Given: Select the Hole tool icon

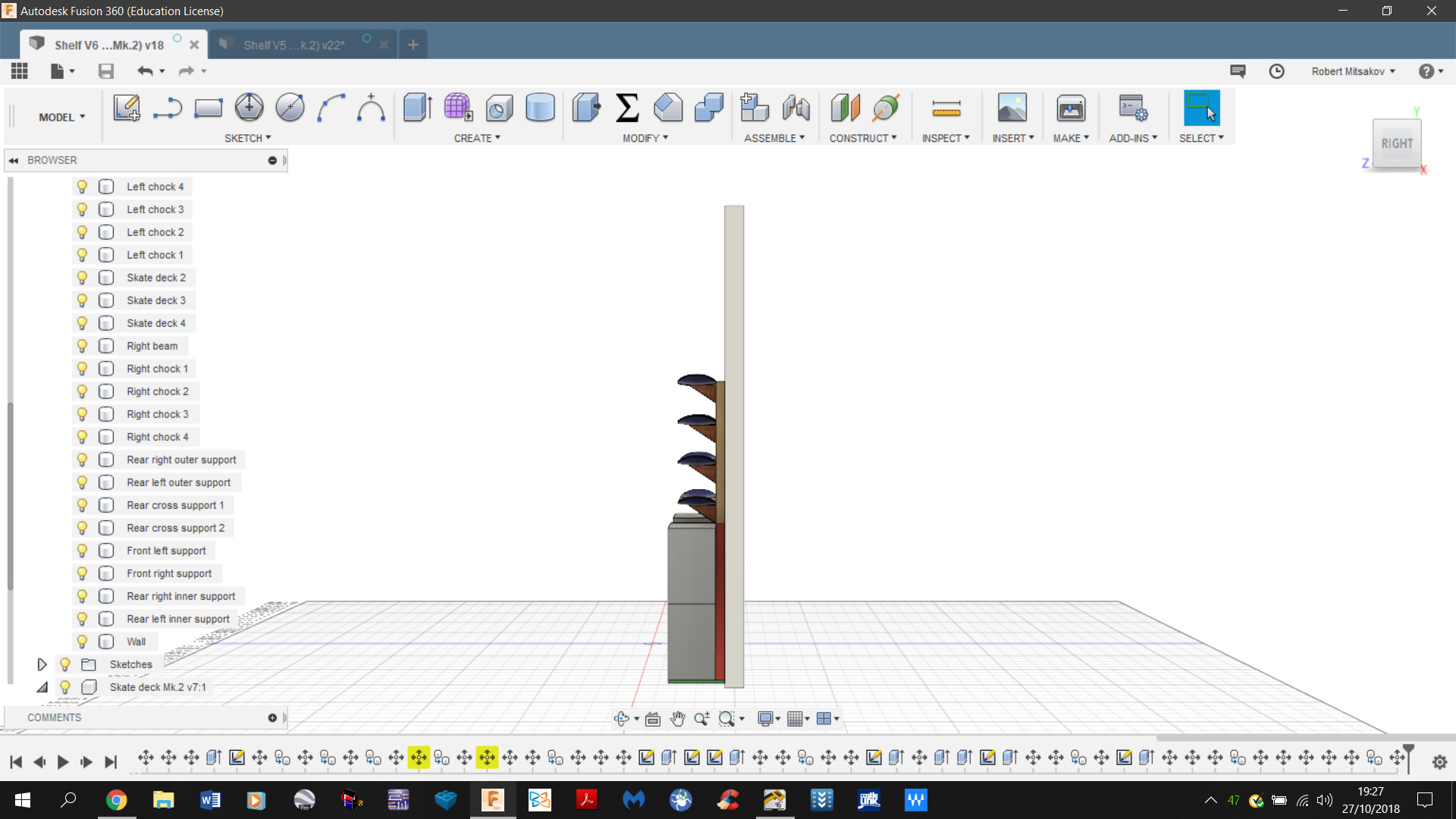Looking at the screenshot, I should pyautogui.click(x=499, y=108).
